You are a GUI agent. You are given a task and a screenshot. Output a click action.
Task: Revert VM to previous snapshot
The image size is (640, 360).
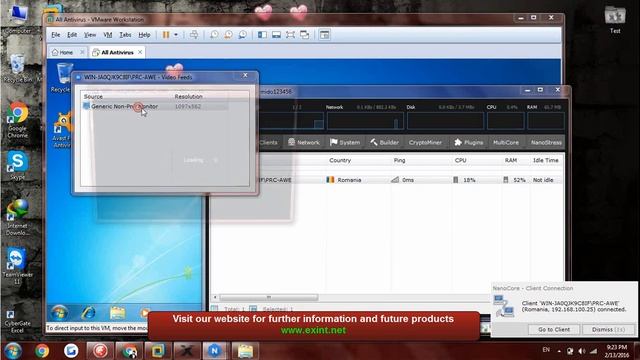[x=228, y=35]
